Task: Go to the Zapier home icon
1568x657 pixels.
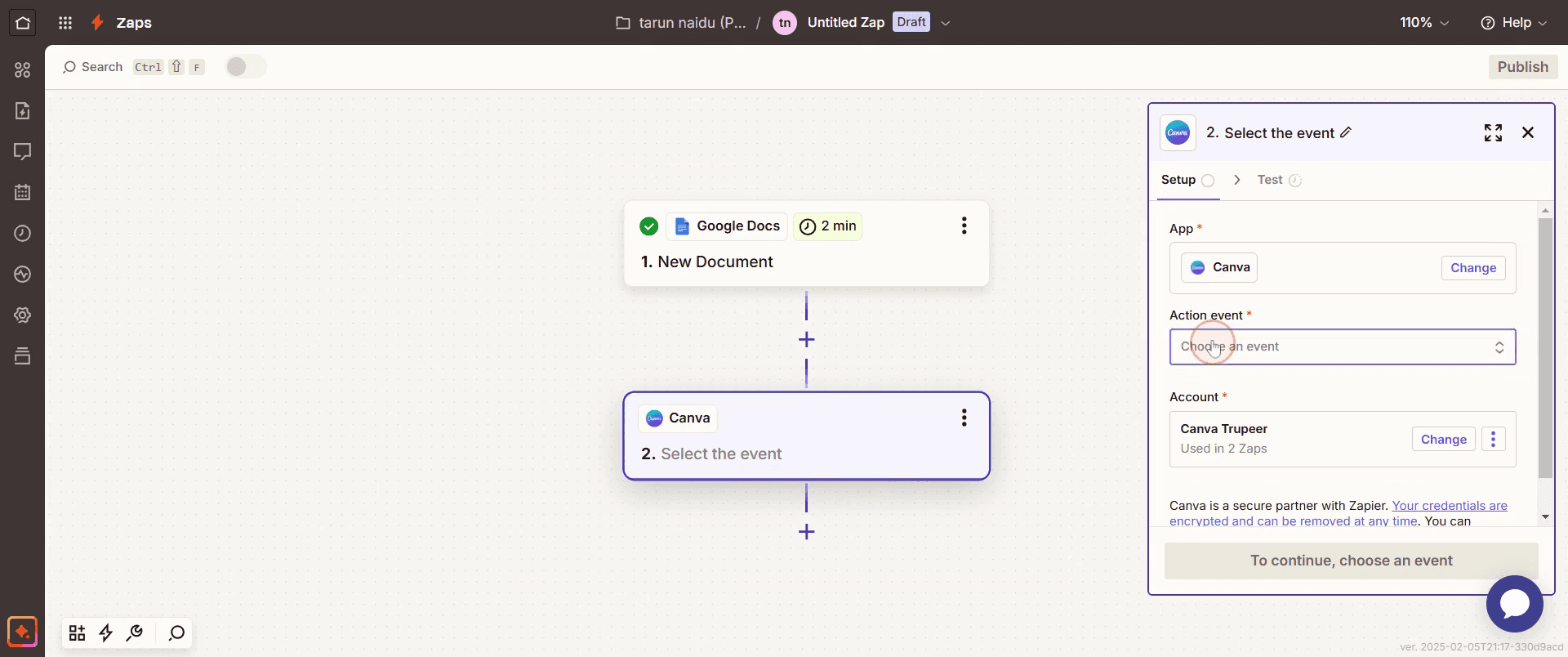Action: [23, 23]
